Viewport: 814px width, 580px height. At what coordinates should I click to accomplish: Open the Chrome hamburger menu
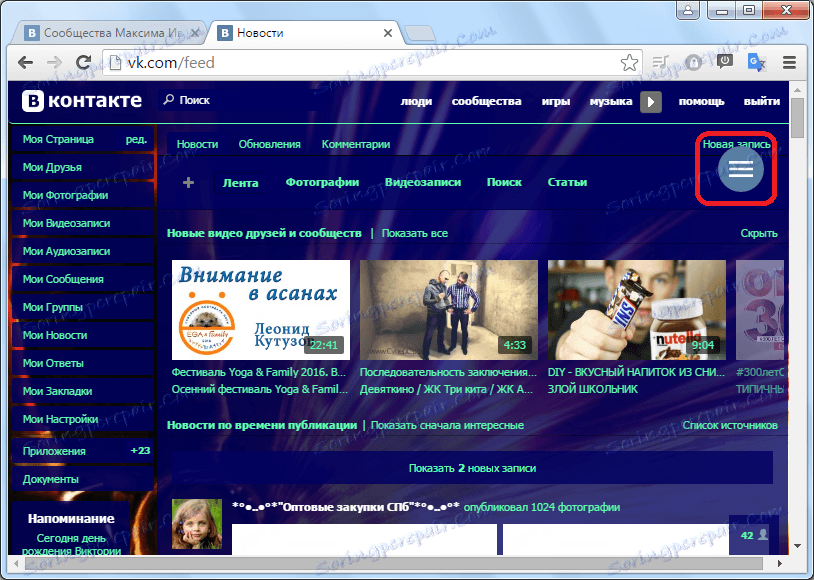coord(789,63)
